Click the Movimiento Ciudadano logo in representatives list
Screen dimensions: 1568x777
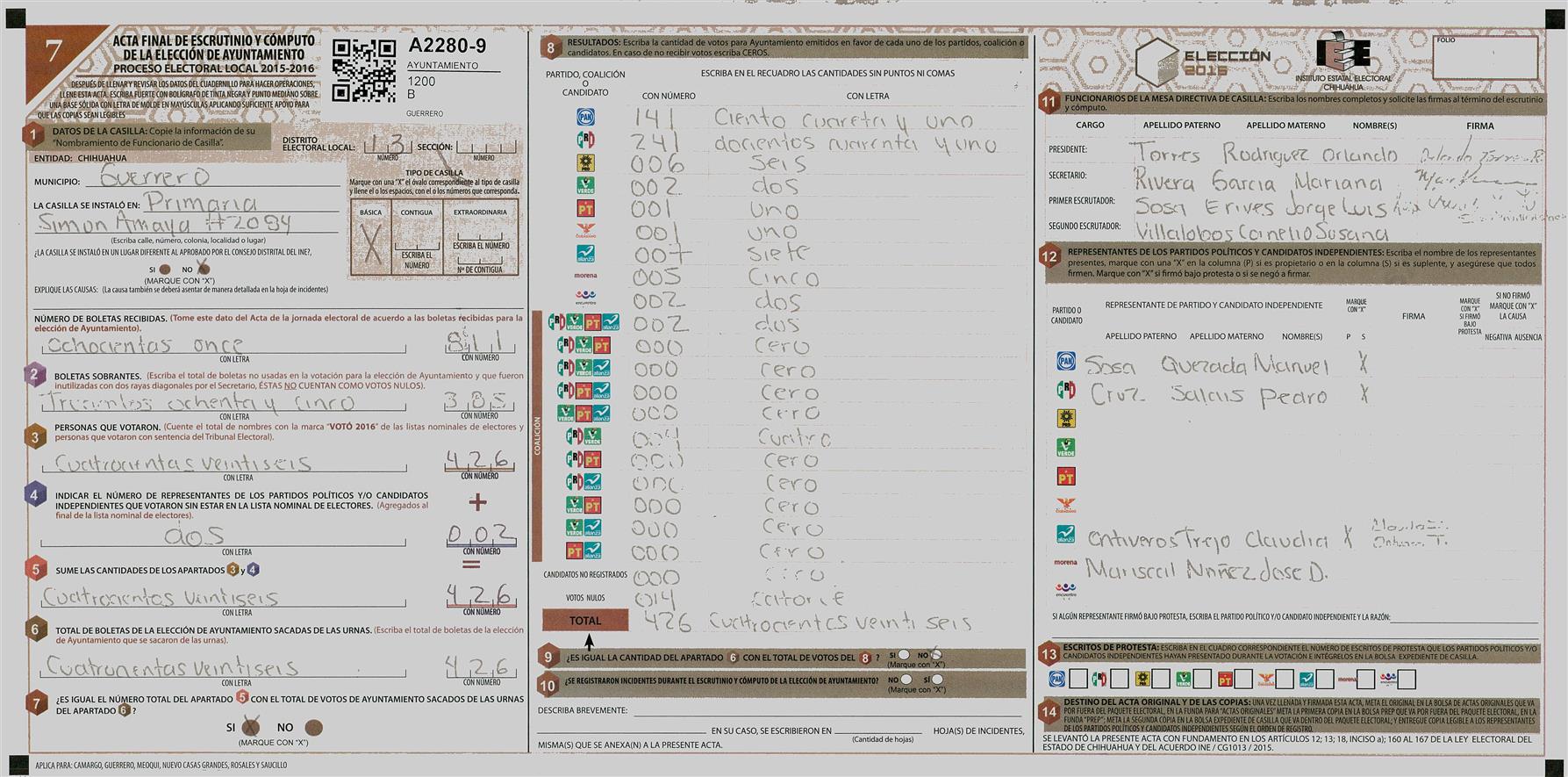[1065, 506]
